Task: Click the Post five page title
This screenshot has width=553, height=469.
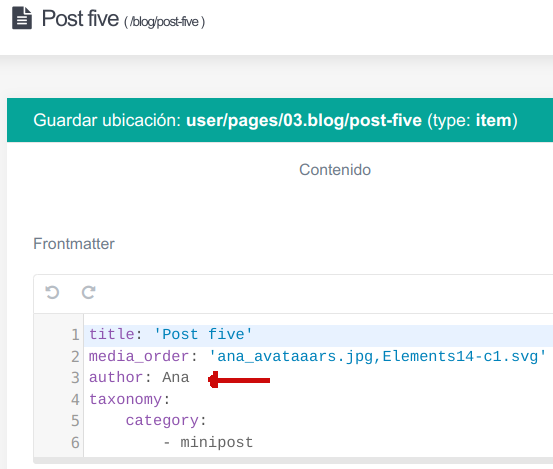Action: pyautogui.click(x=80, y=18)
